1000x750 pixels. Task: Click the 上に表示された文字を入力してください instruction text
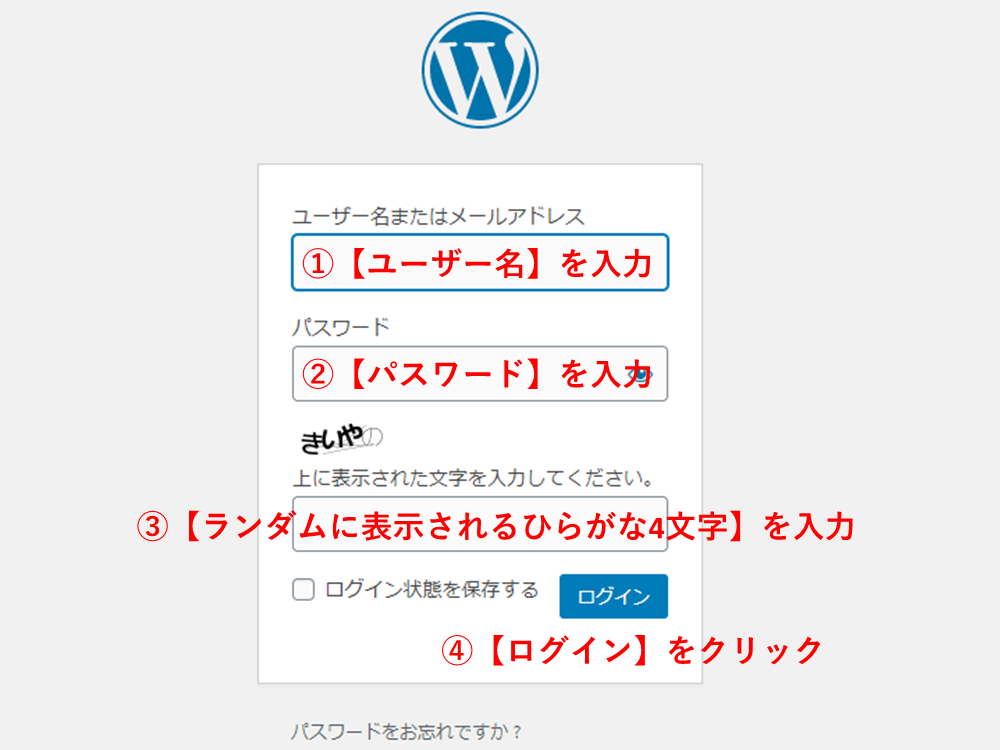pos(473,478)
